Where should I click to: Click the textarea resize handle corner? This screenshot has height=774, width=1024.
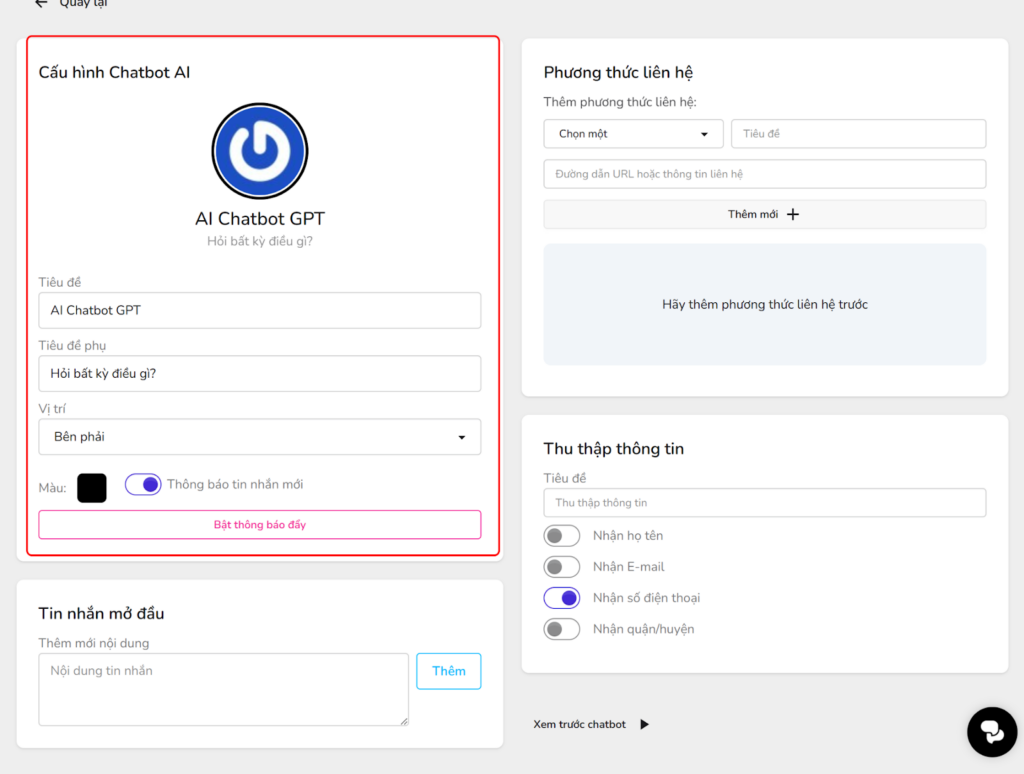click(404, 721)
